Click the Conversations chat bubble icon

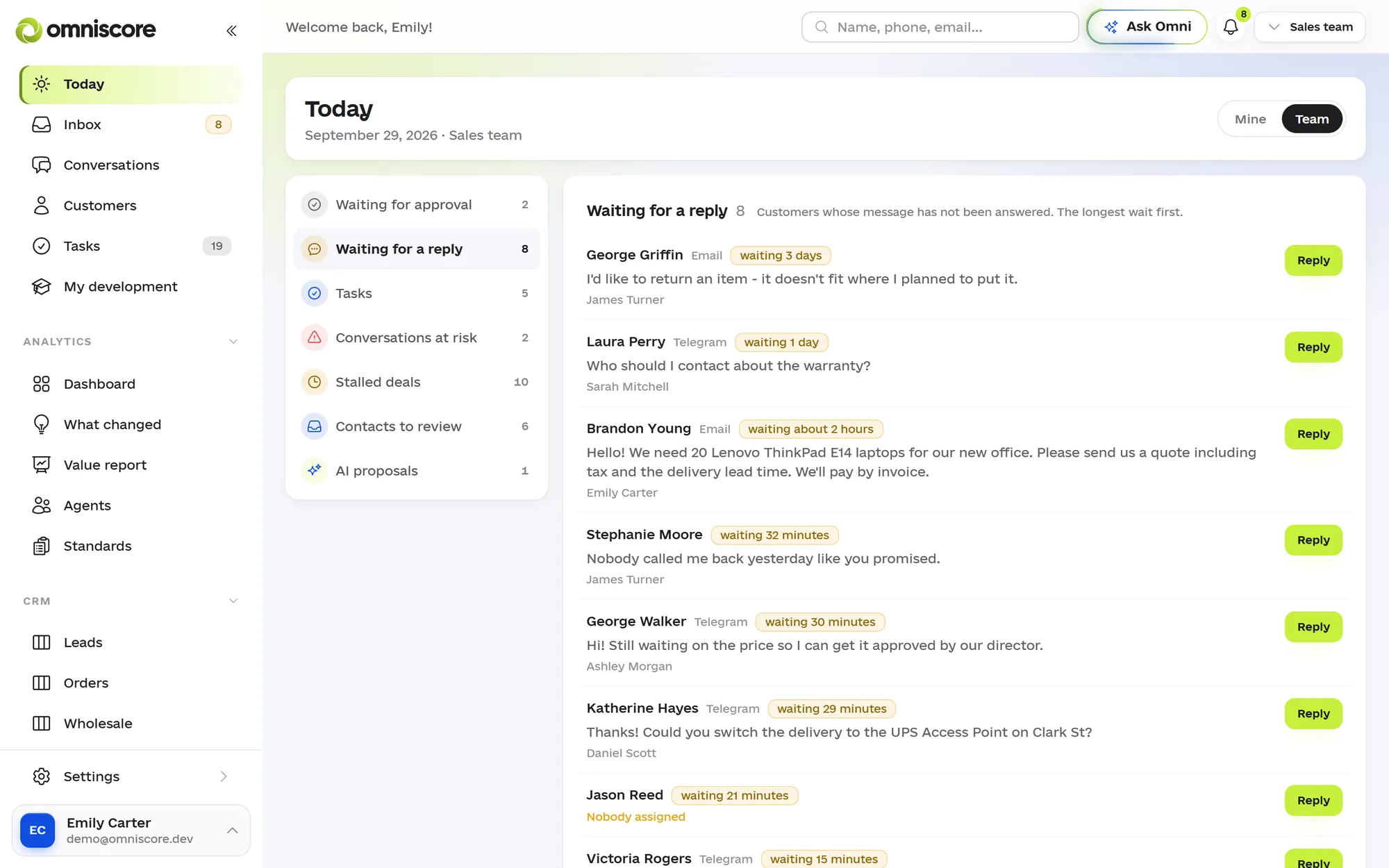[42, 165]
